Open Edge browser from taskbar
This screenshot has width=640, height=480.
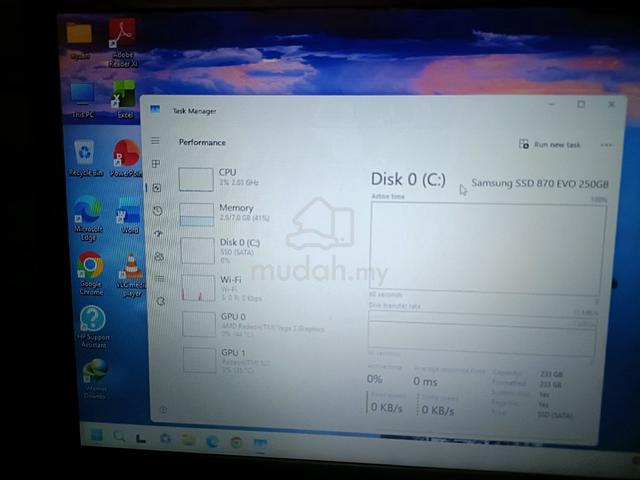tap(212, 441)
